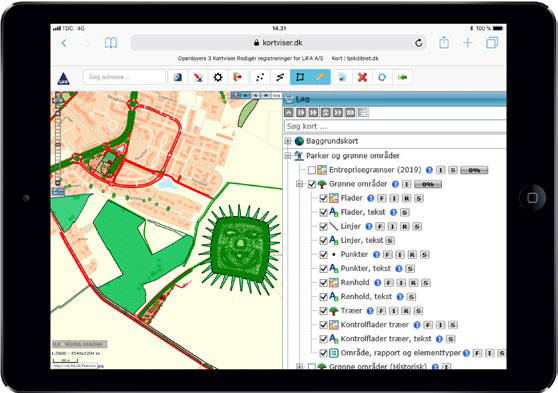Expand the Grønne områder (Historisk) group
The image size is (558, 393).
click(300, 366)
